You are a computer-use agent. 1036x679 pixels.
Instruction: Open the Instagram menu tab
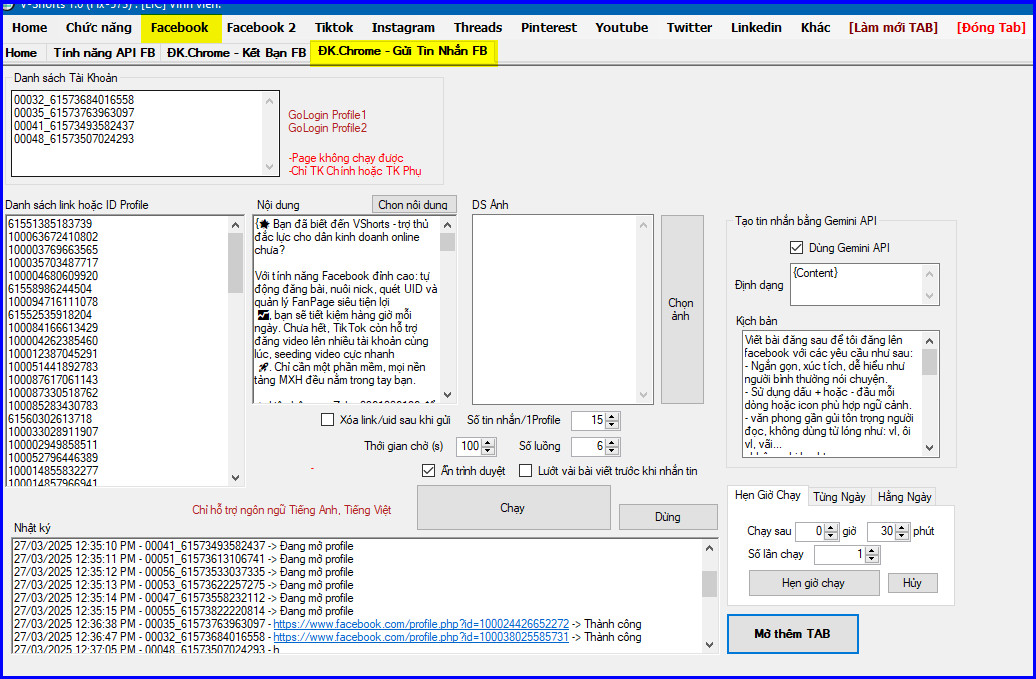(403, 27)
